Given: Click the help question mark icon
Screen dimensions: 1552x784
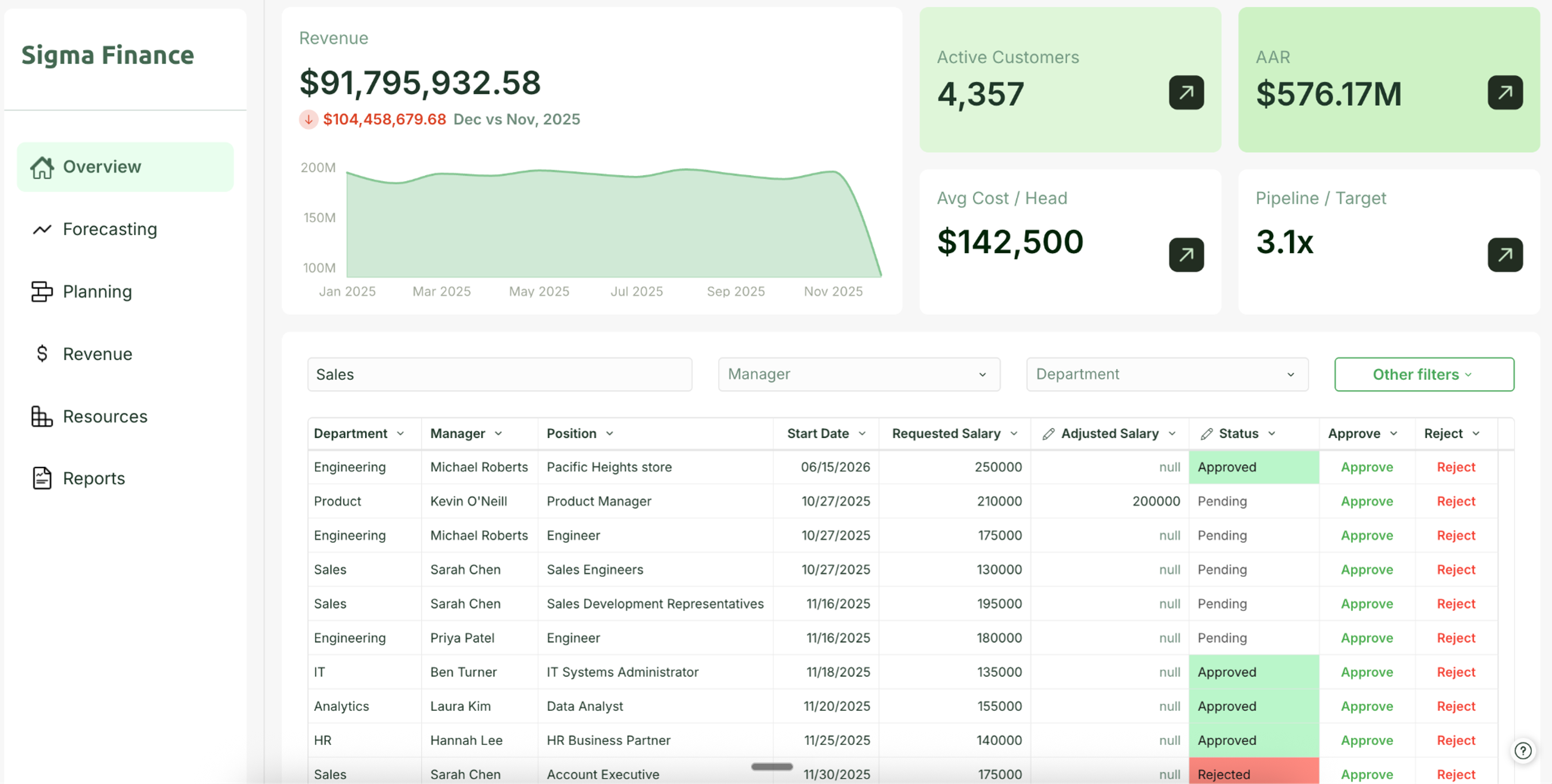Looking at the screenshot, I should coord(1522,750).
